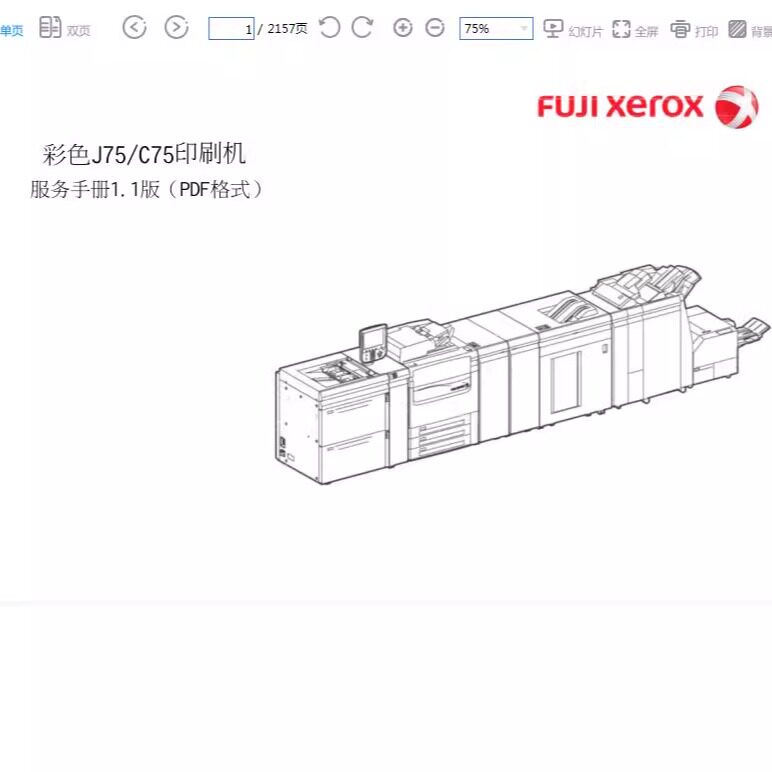This screenshot has height=772, width=772.
Task: Select the 双页 label text
Action: [79, 31]
